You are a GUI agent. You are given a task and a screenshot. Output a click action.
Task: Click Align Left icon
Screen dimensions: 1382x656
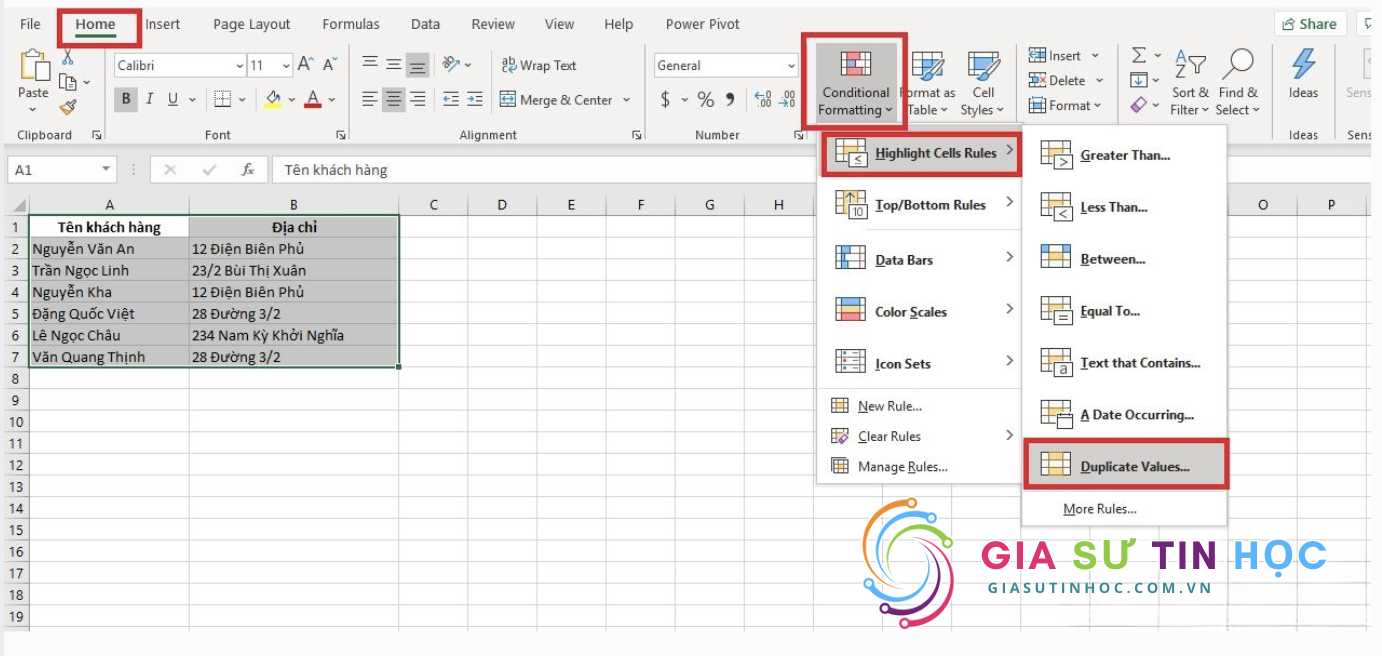(x=370, y=99)
